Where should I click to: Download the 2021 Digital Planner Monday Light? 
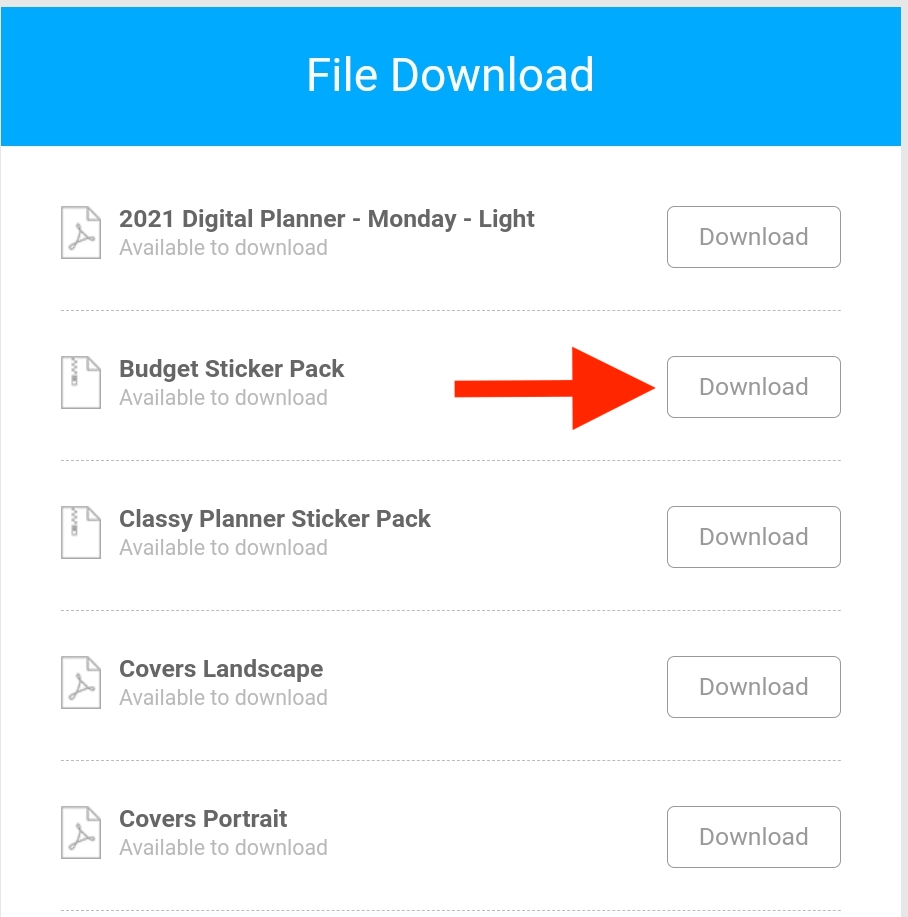click(x=754, y=237)
